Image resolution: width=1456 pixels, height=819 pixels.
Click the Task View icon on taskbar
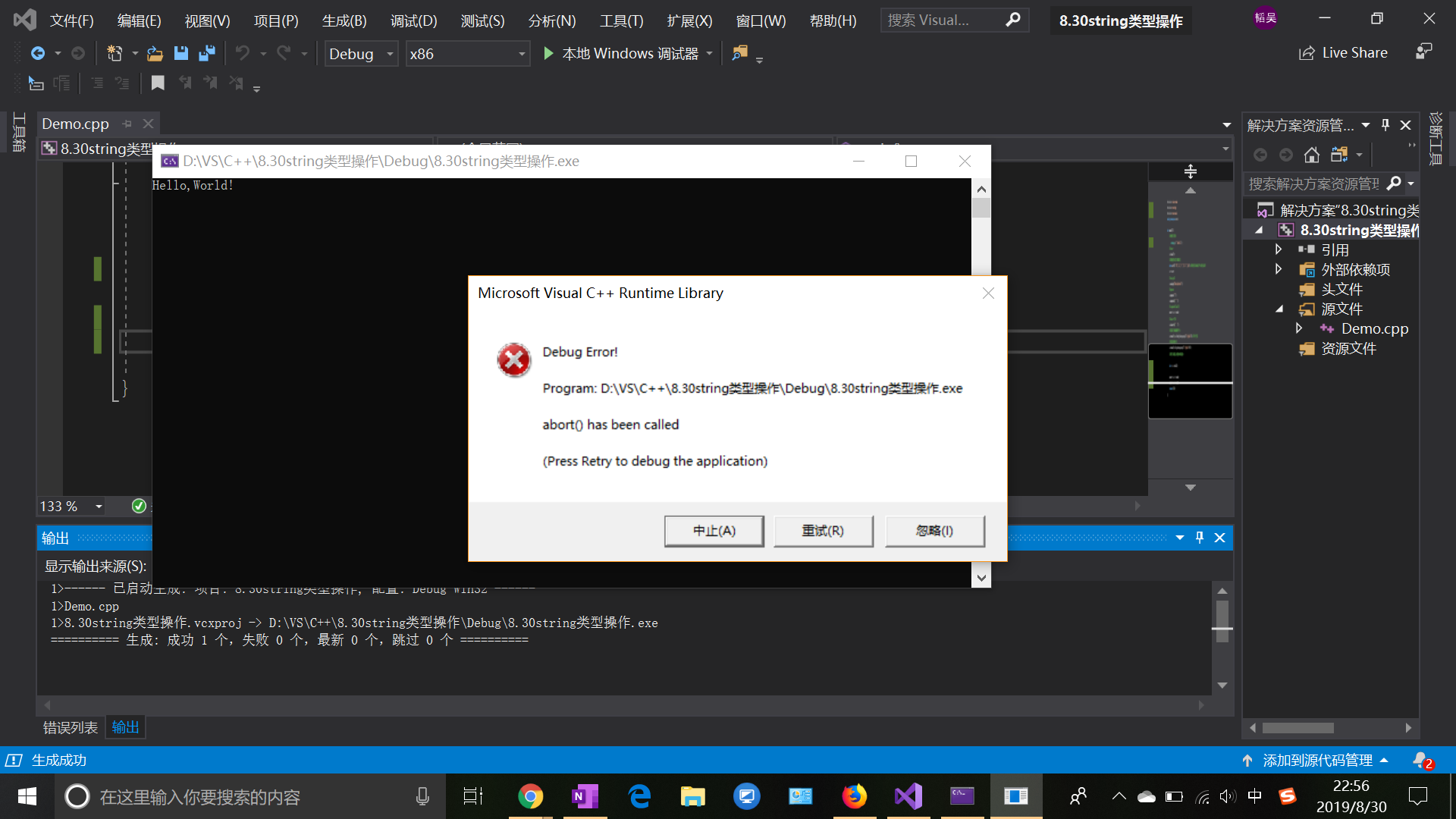[x=473, y=796]
